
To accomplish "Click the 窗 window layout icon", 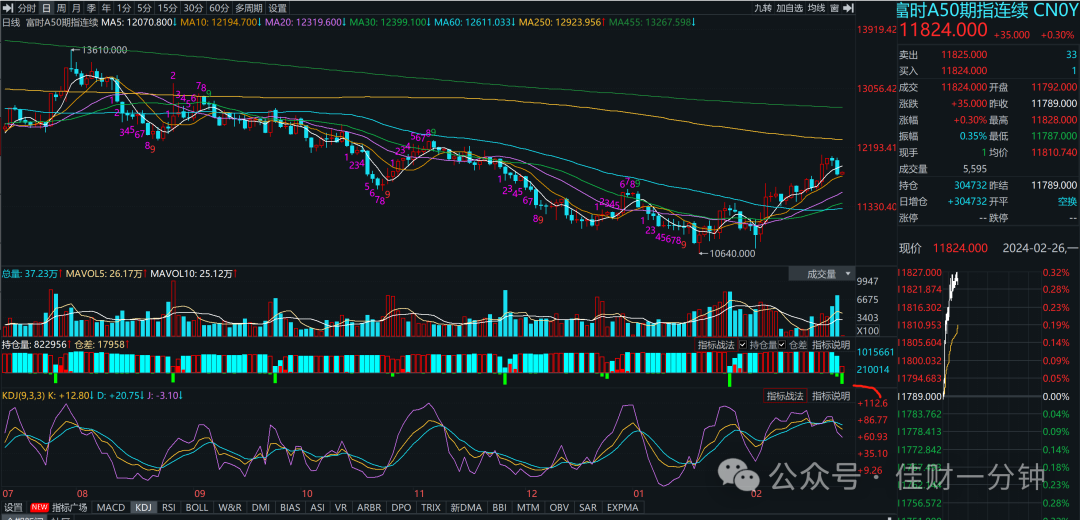I will [835, 8].
